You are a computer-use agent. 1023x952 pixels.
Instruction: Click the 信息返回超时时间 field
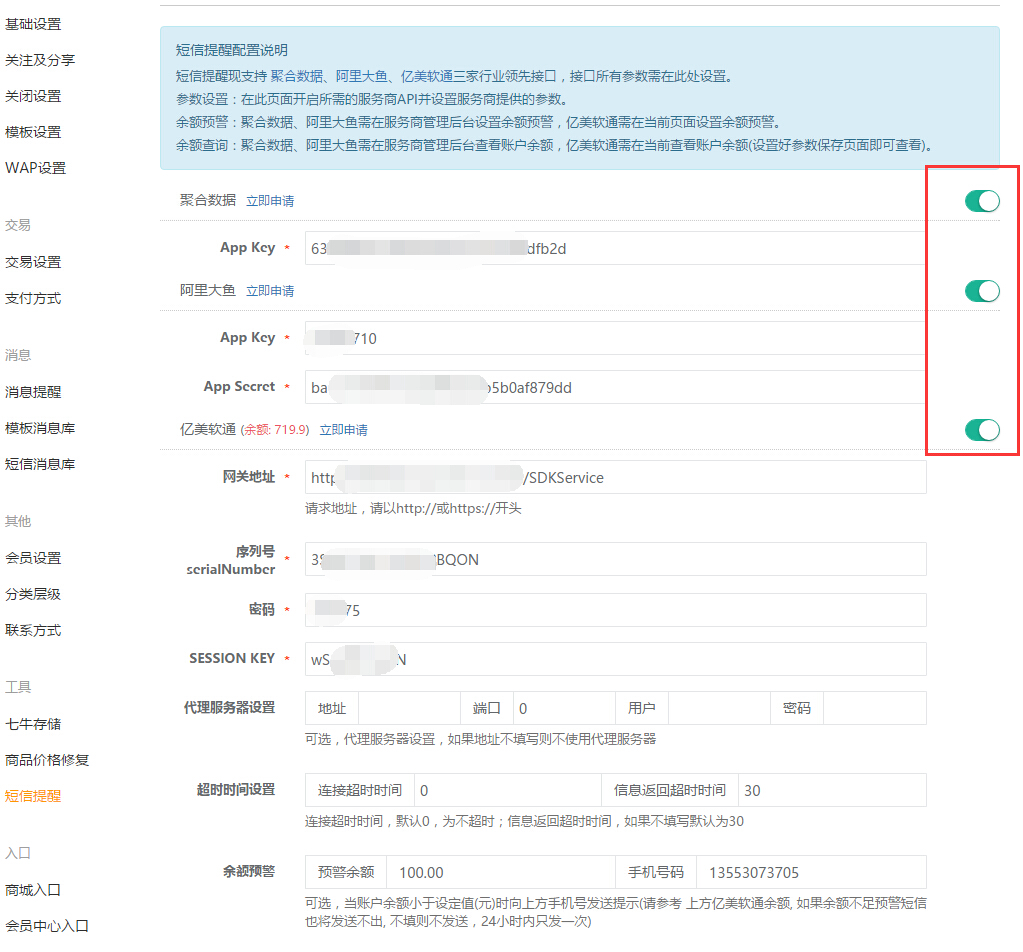click(x=832, y=791)
